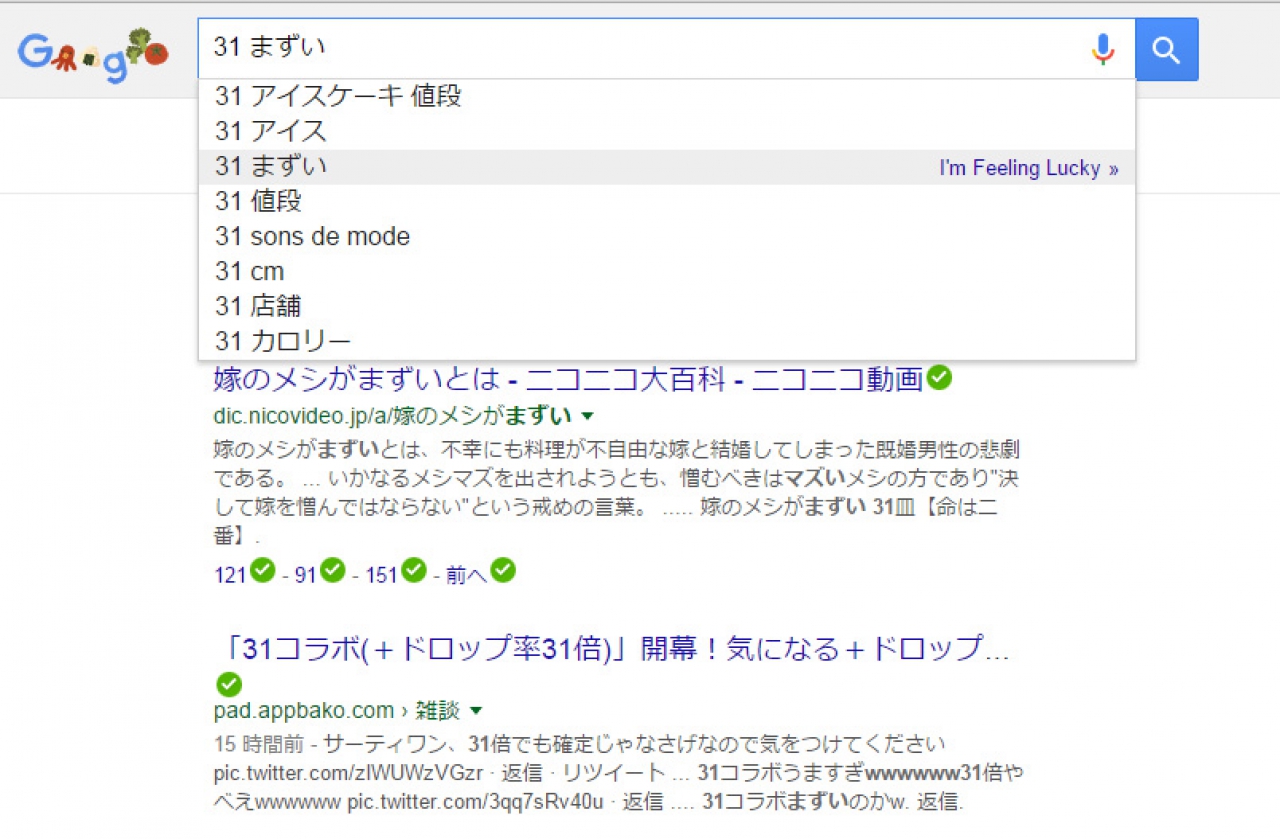This screenshot has width=1280, height=839.
Task: Click the blue magnifier search button
Action: pos(1167,49)
